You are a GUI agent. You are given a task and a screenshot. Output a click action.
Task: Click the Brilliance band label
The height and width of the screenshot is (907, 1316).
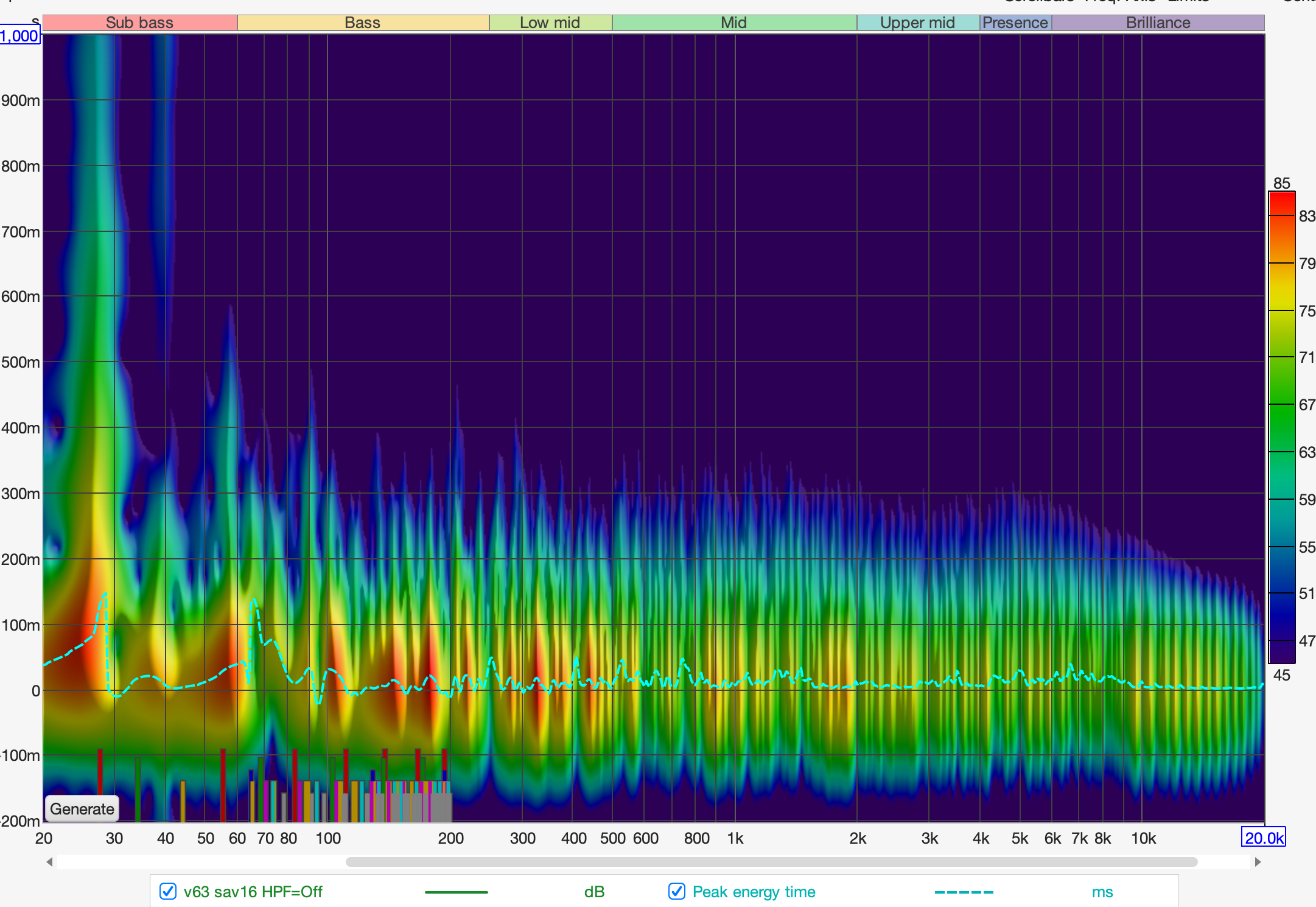point(1158,23)
